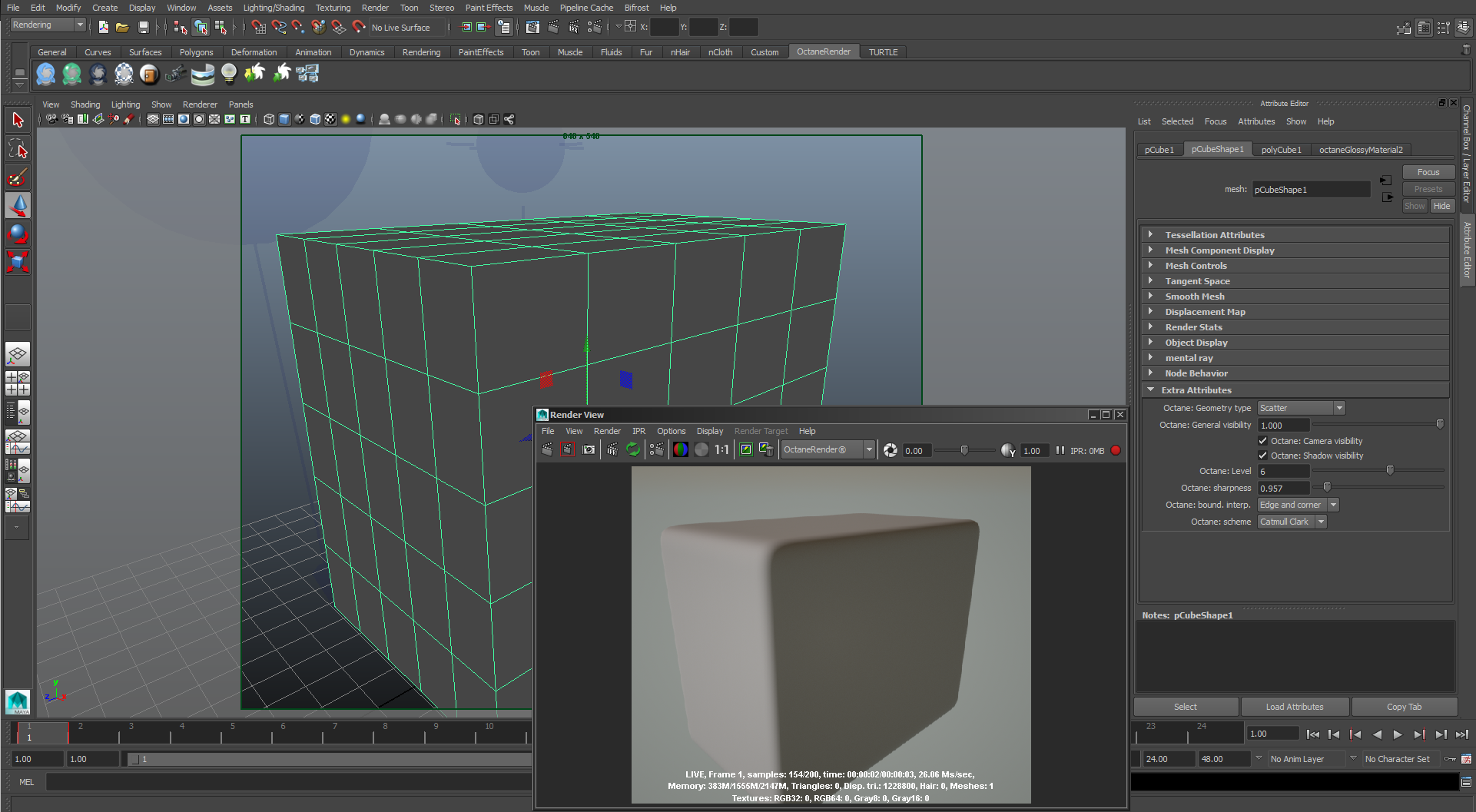Click the Octane: Level slider handle
This screenshot has height=812, width=1476.
(1390, 470)
